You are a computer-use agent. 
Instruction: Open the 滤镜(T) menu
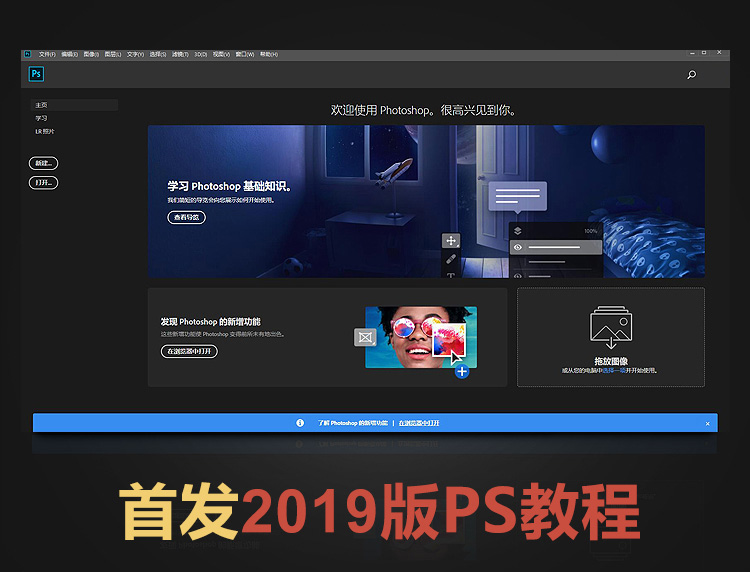(180, 55)
